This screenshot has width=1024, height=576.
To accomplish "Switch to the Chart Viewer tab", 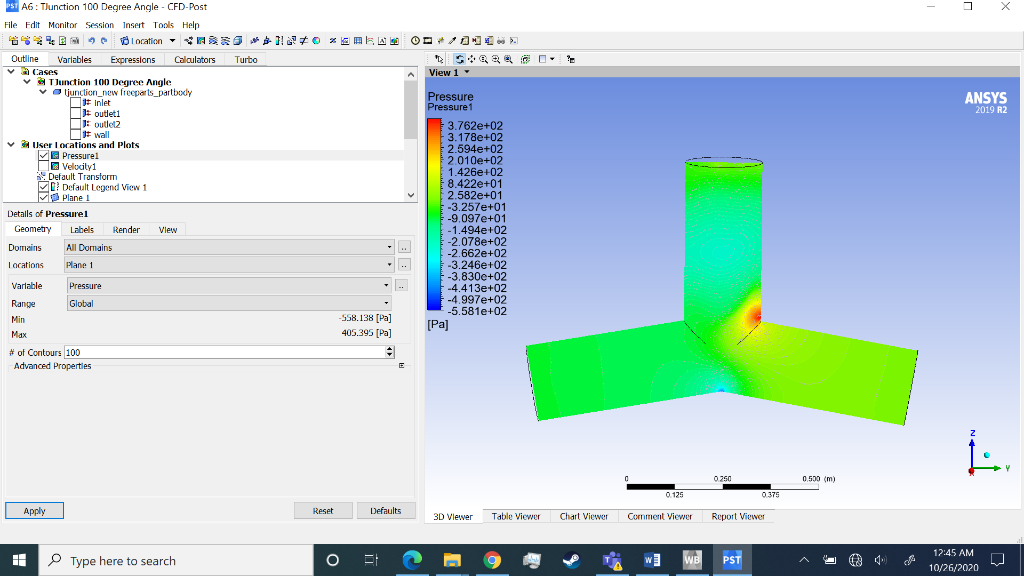I will point(584,516).
